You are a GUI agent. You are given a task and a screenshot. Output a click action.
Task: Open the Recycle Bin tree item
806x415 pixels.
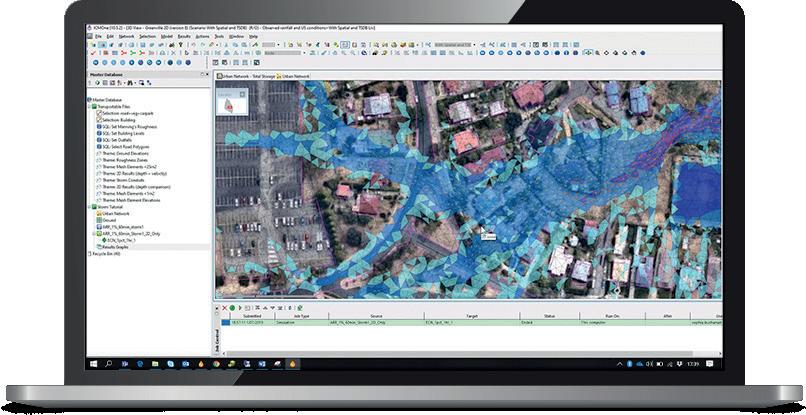pos(104,254)
